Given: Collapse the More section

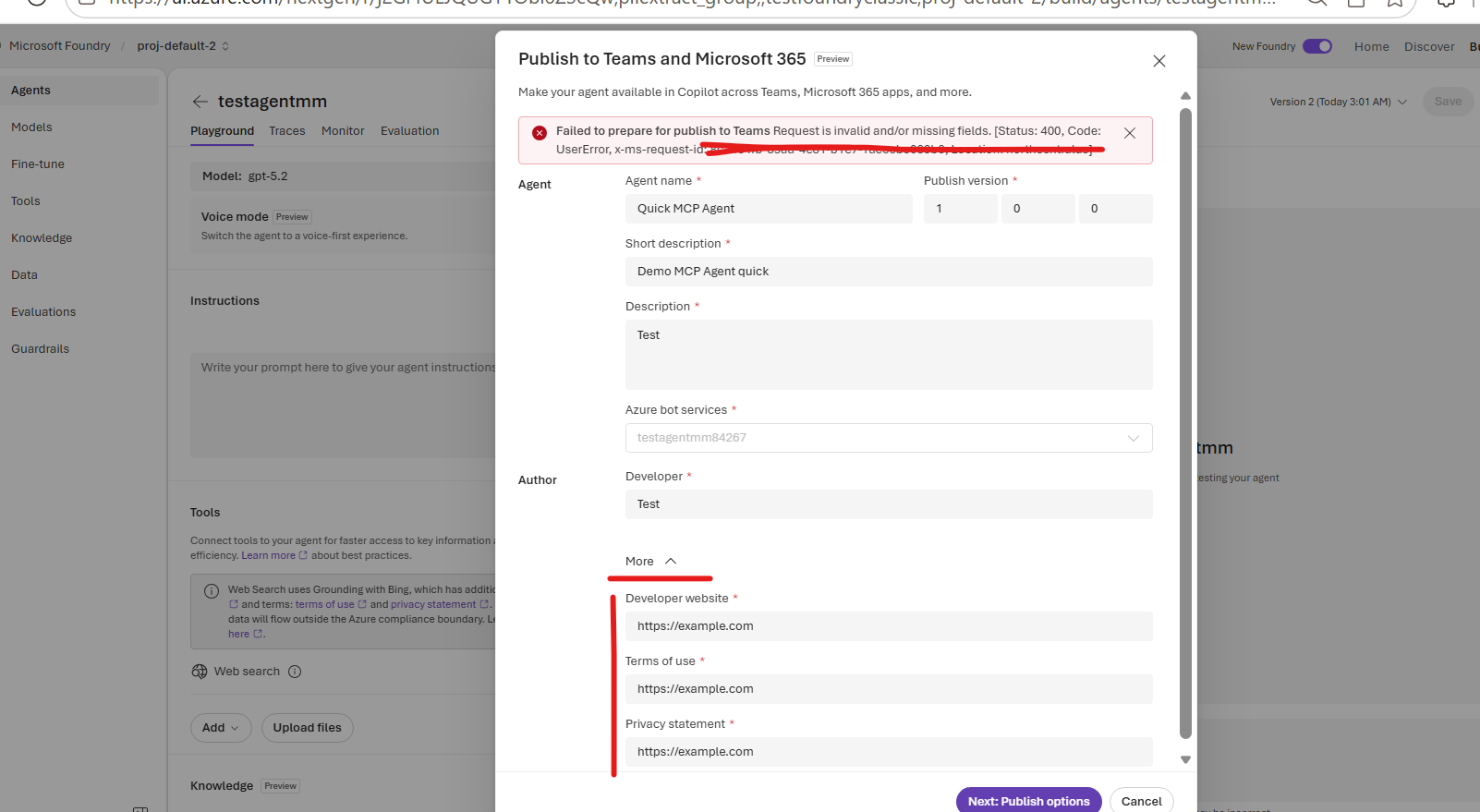Looking at the screenshot, I should coord(651,562).
